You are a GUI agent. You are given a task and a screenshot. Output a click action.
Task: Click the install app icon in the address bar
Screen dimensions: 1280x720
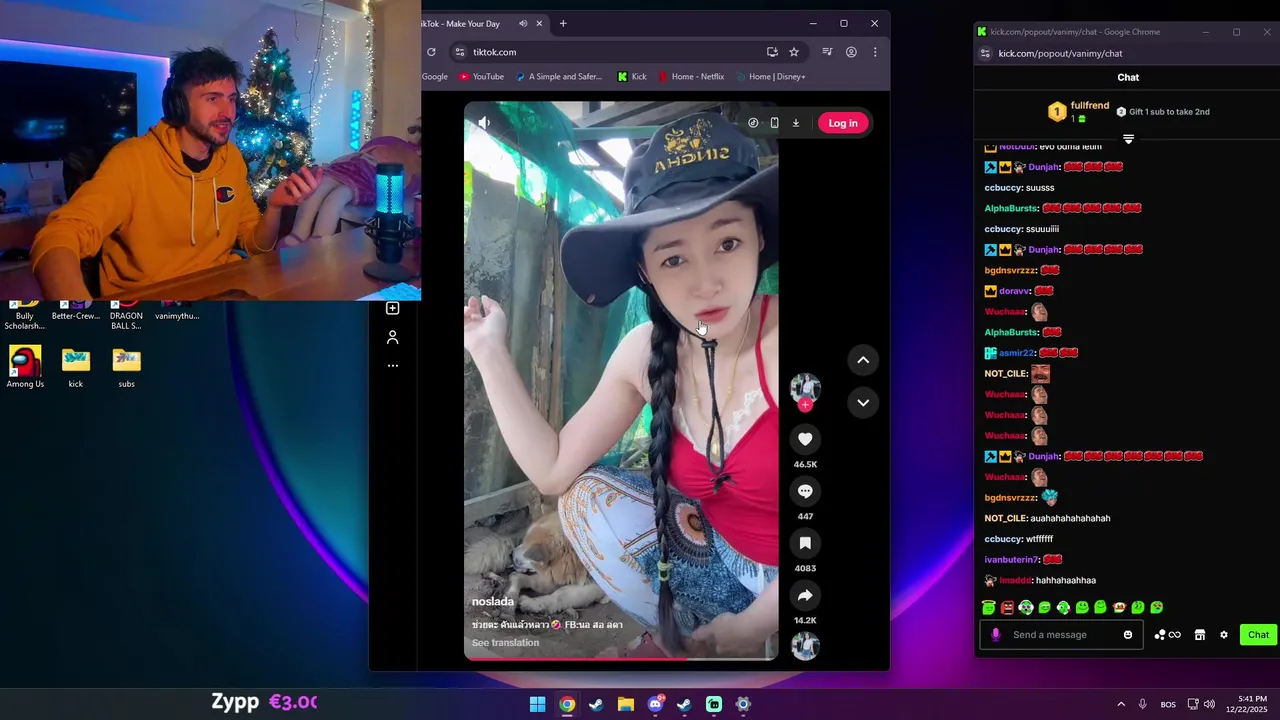tap(772, 52)
